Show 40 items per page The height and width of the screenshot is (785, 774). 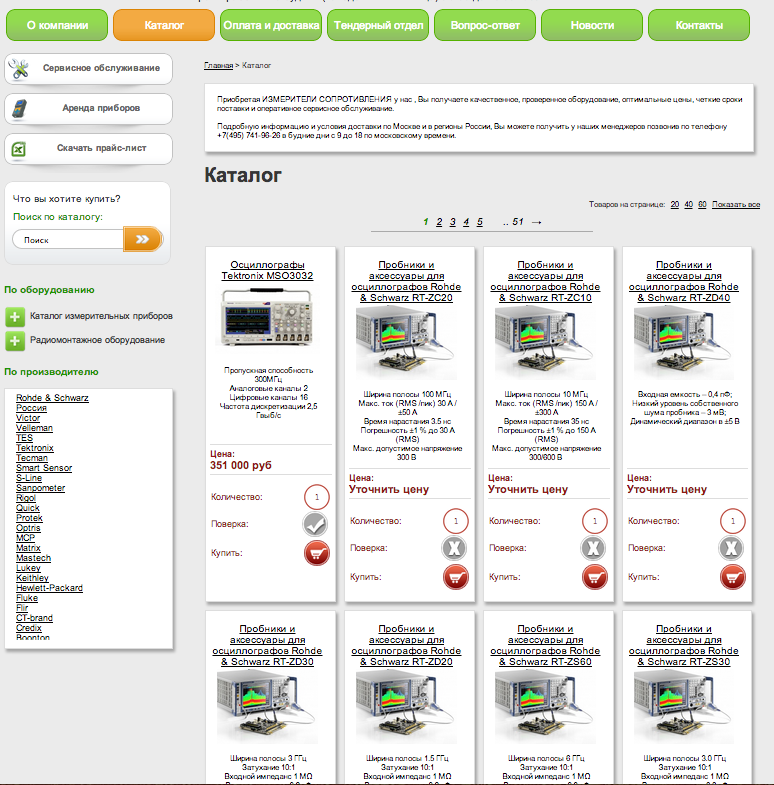688,204
